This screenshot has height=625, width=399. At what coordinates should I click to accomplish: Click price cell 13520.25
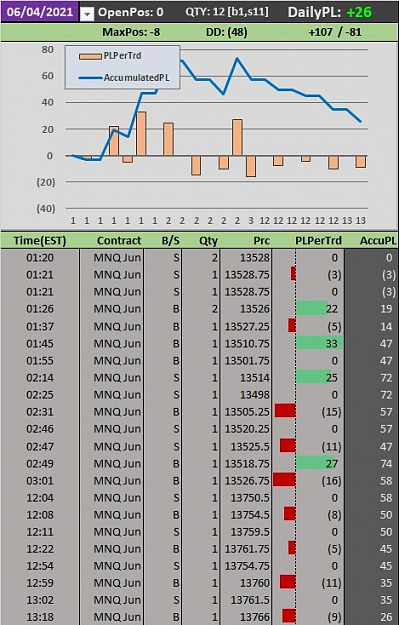246,429
